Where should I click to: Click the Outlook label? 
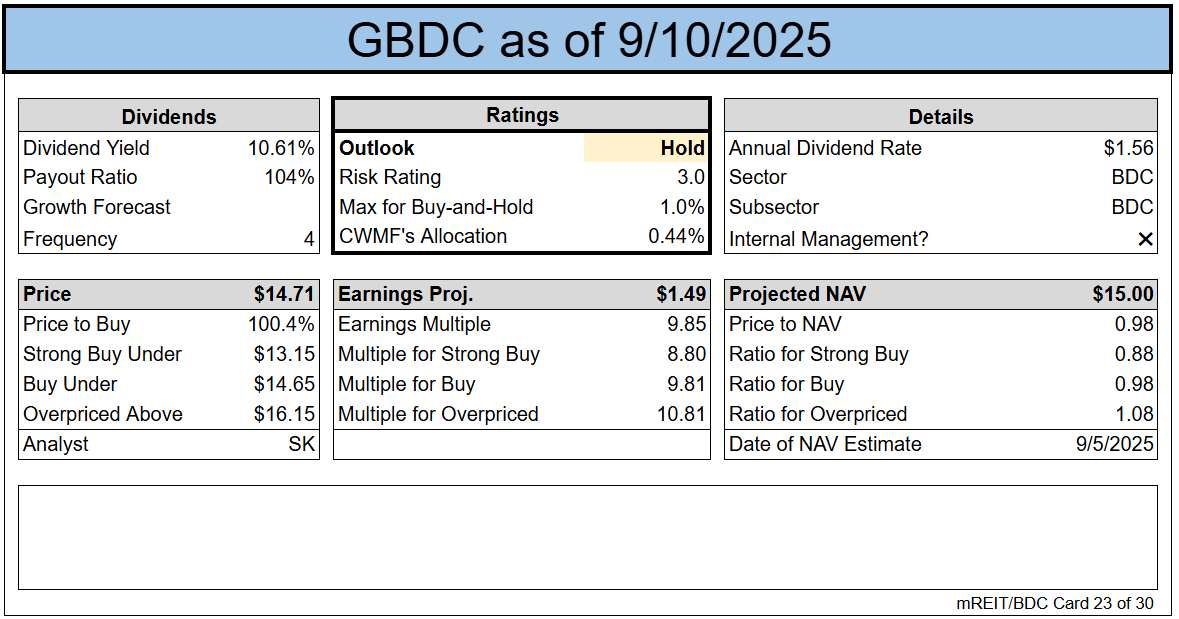pyautogui.click(x=377, y=148)
